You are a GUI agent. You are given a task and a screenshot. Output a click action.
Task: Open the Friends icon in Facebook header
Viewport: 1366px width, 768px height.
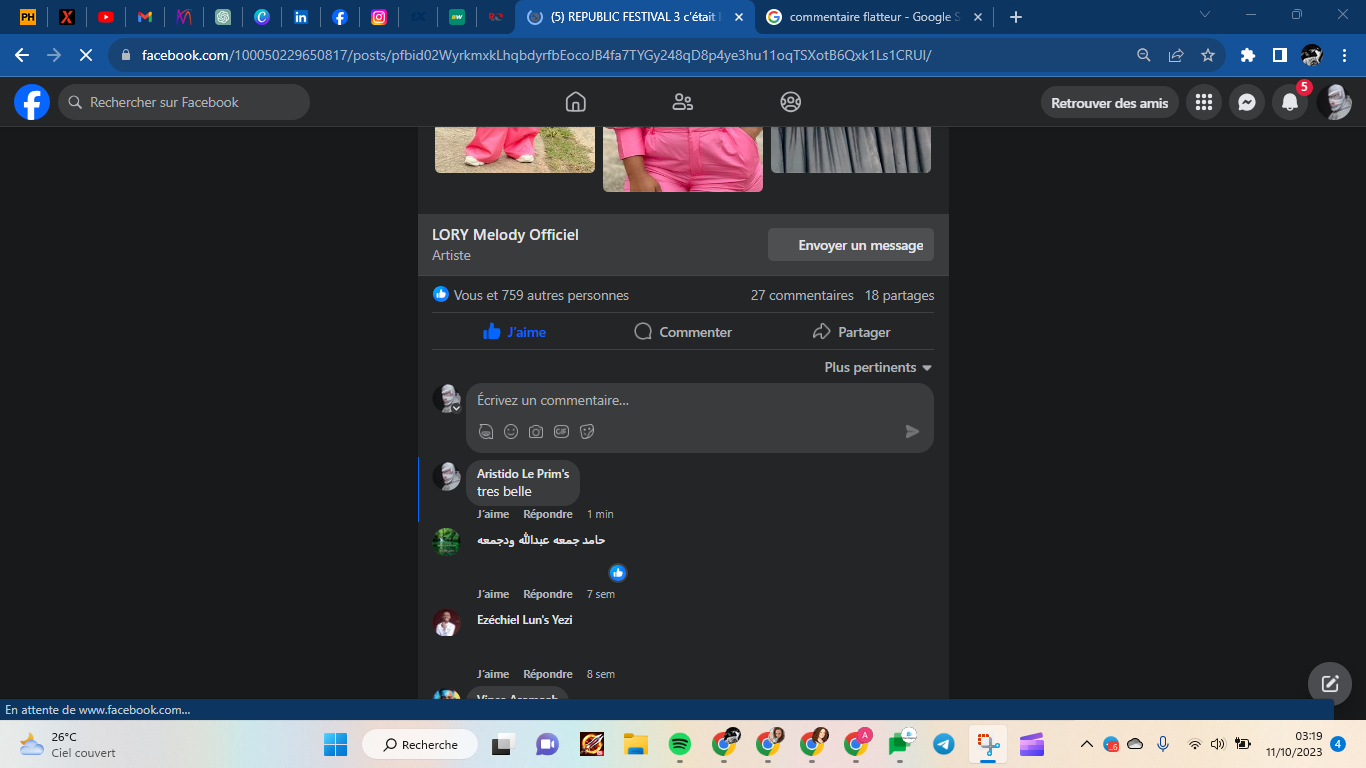pos(683,102)
